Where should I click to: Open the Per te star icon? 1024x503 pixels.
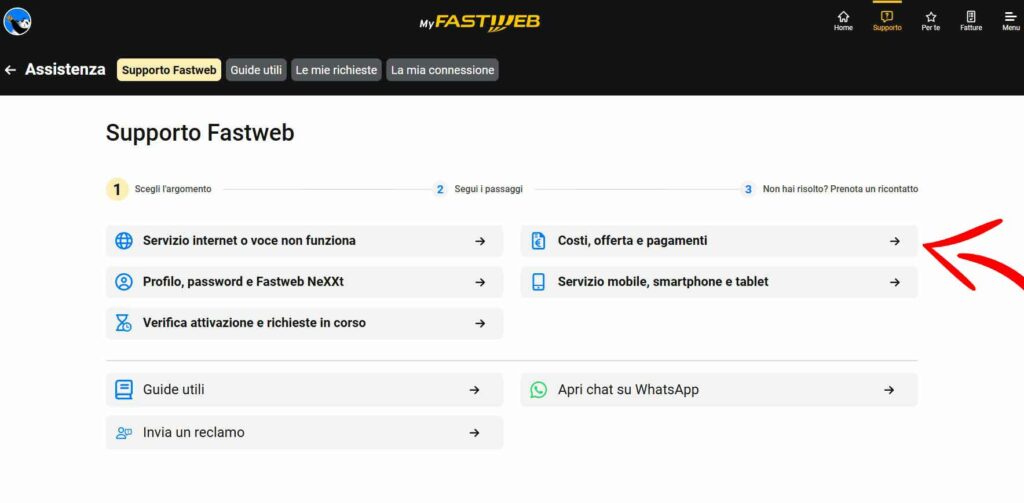931,21
